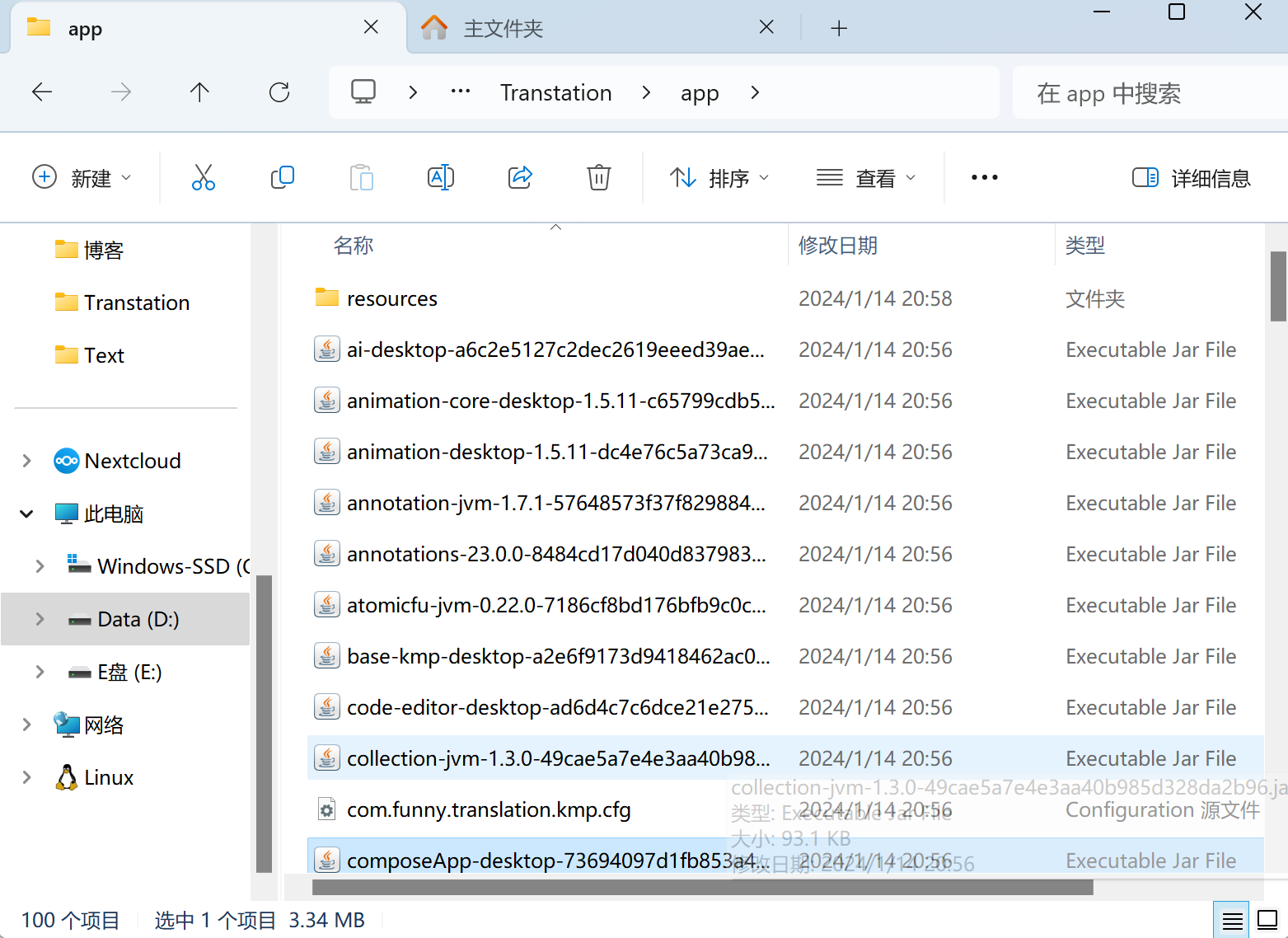Show hidden breadcrumb path ellipsis
Image resolution: width=1288 pixels, height=938 pixels.
click(461, 91)
